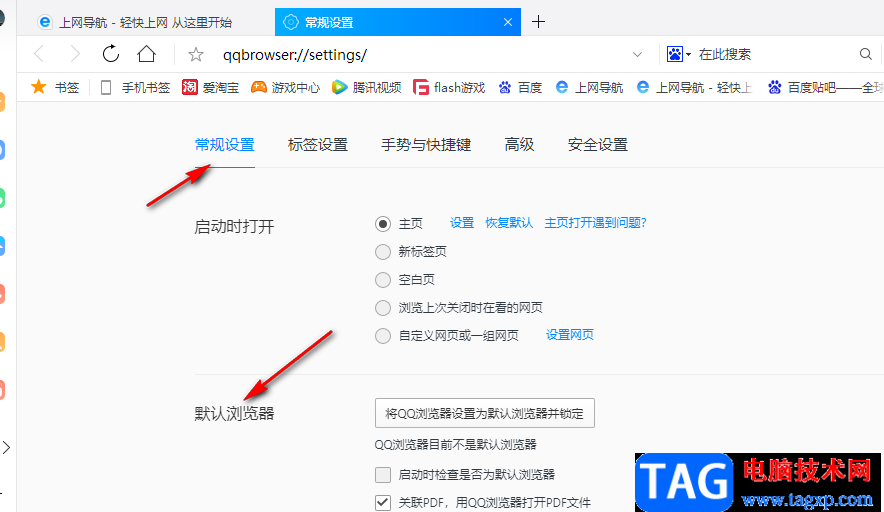Click the 设置 homepage link
Image resolution: width=884 pixels, height=512 pixels.
462,223
